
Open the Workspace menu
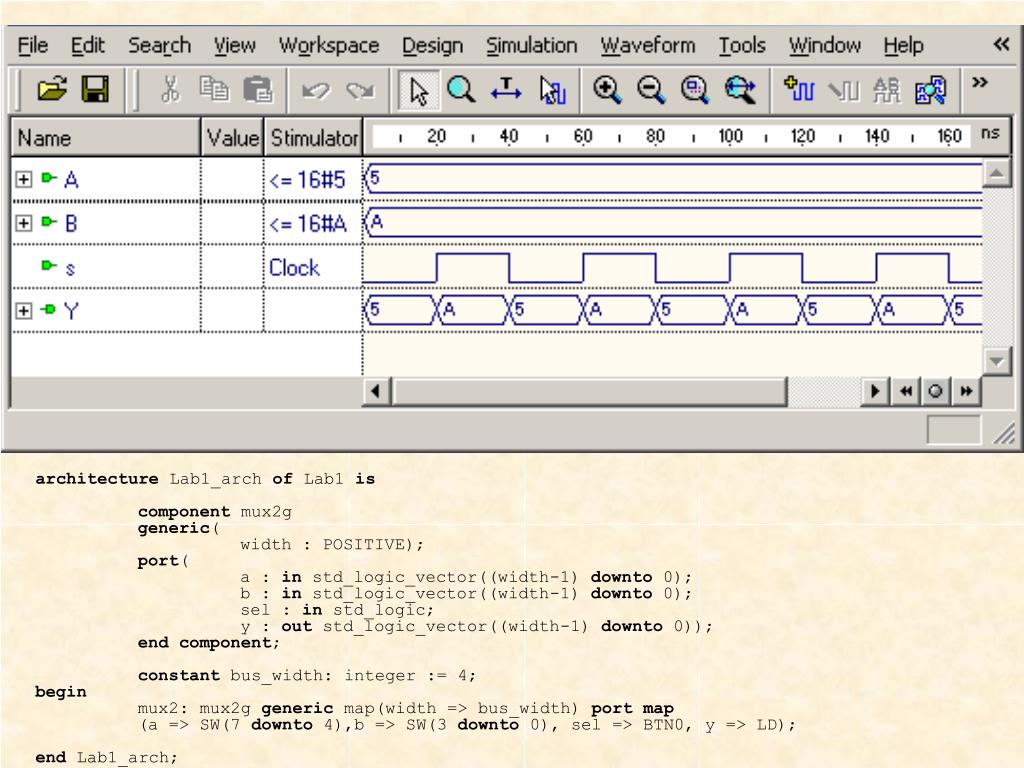[x=328, y=45]
